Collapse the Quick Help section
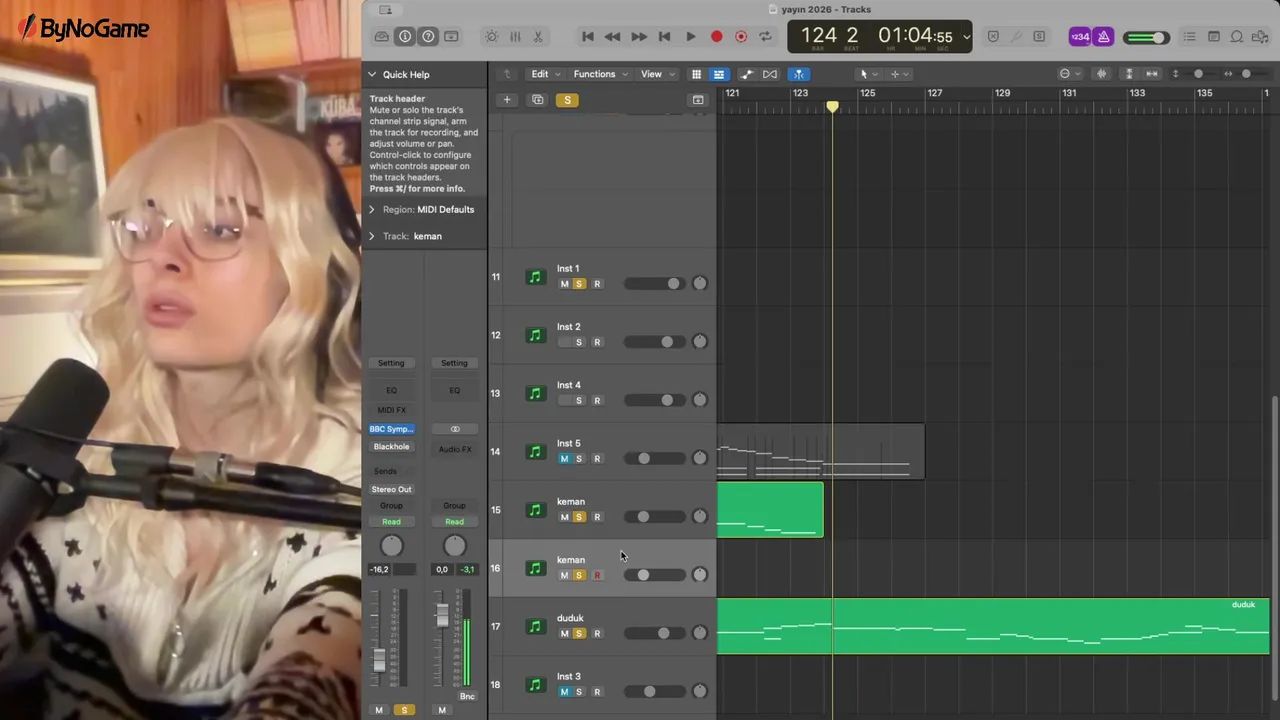The image size is (1280, 720). coord(372,74)
